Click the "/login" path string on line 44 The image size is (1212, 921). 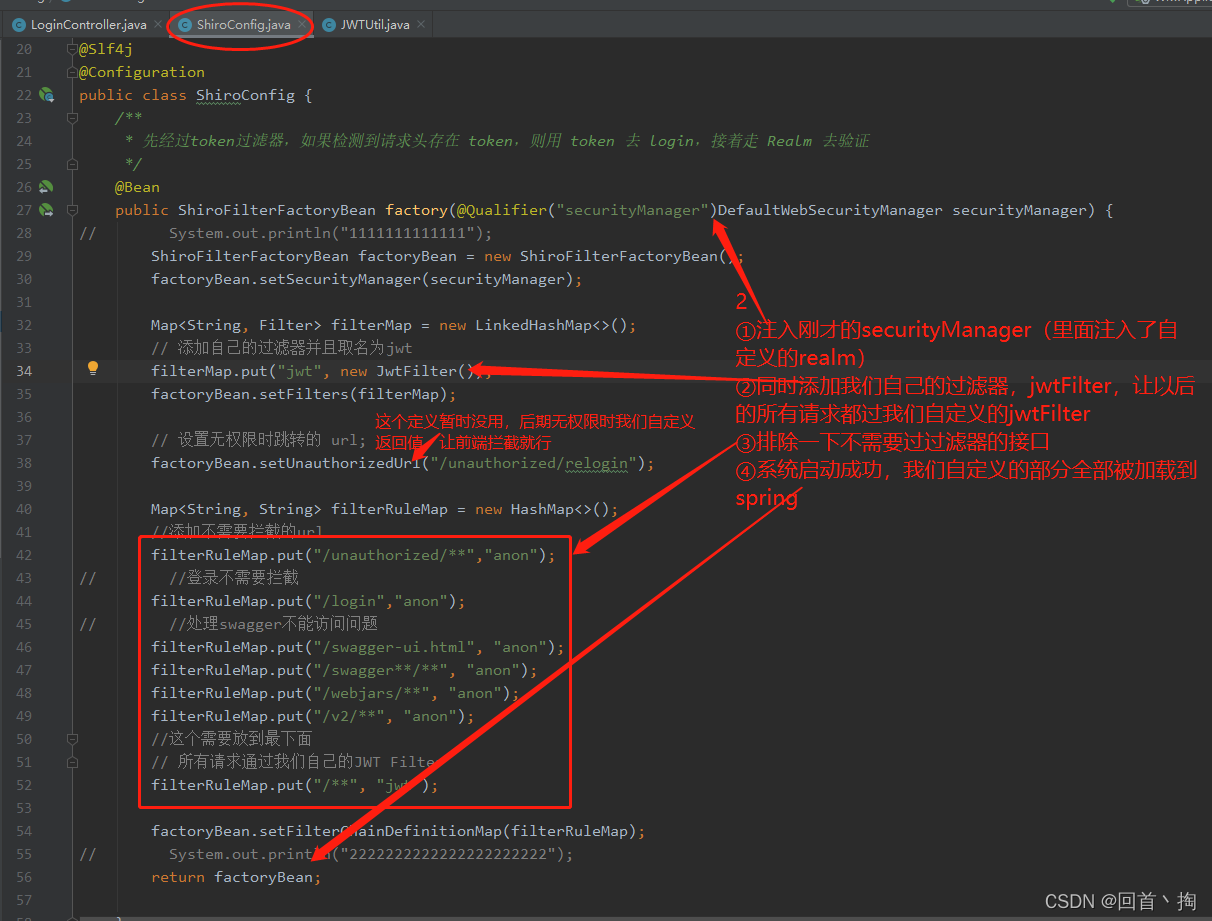click(x=349, y=601)
